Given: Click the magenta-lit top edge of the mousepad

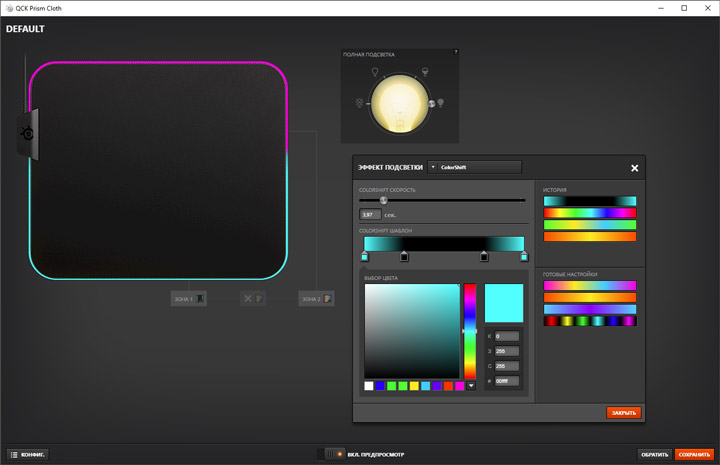Looking at the screenshot, I should click(x=158, y=62).
